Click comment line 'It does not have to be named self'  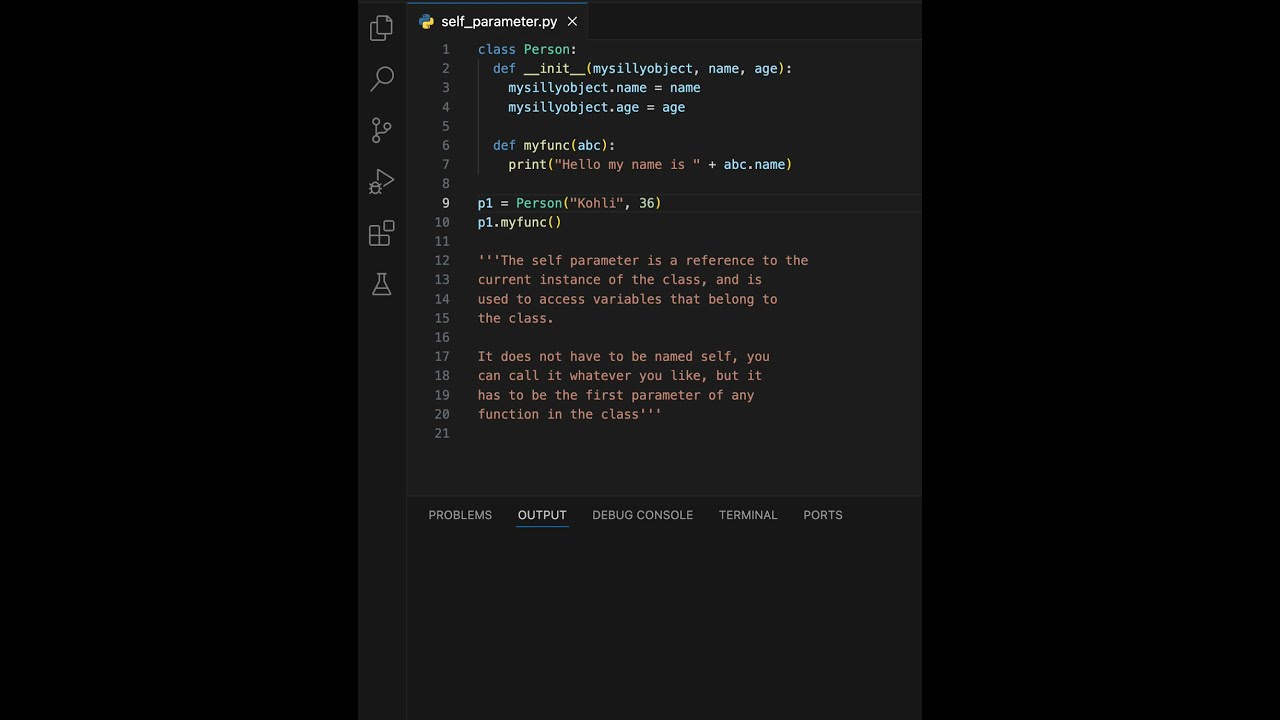point(624,356)
